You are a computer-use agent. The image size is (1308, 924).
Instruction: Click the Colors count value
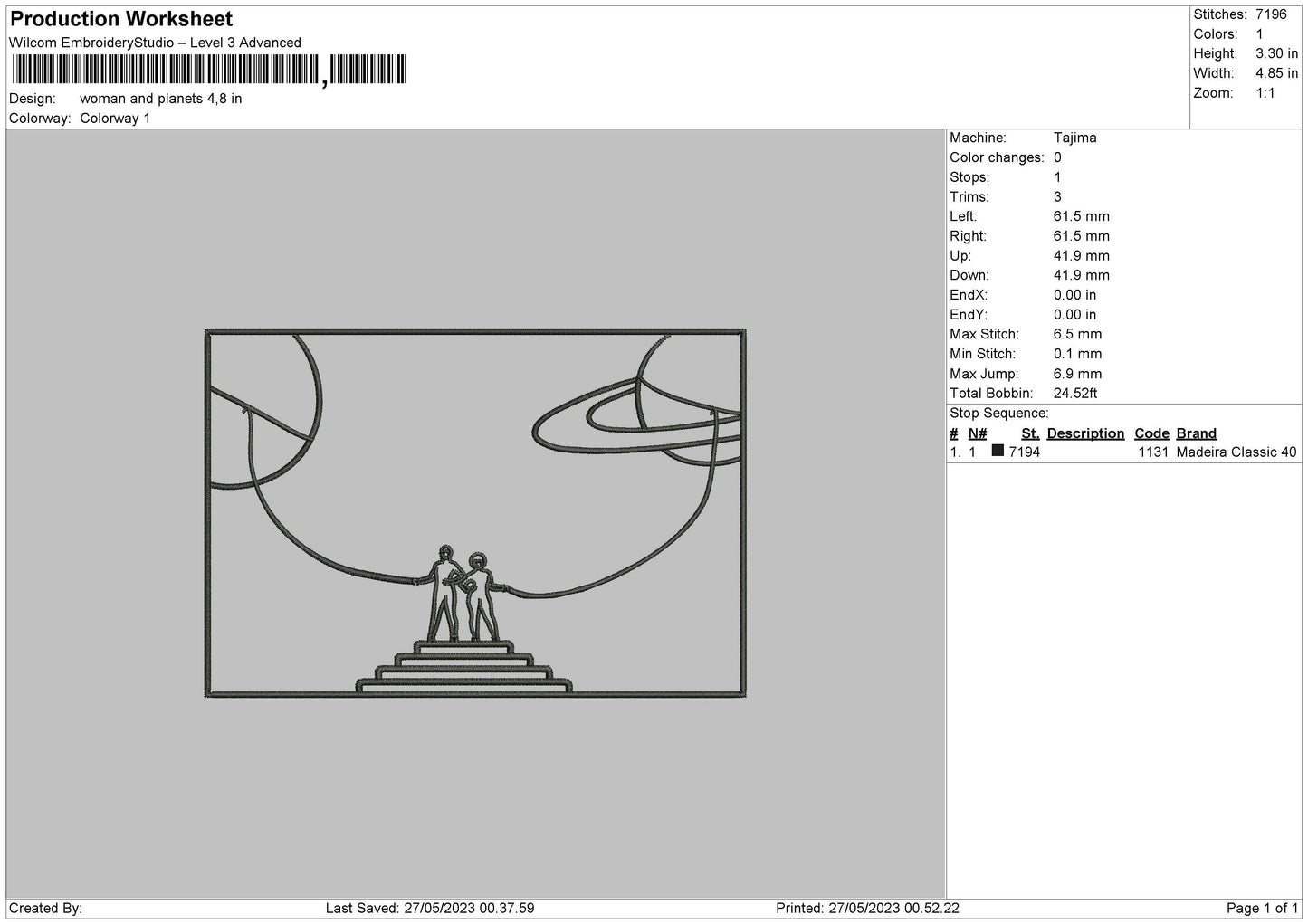point(1259,34)
